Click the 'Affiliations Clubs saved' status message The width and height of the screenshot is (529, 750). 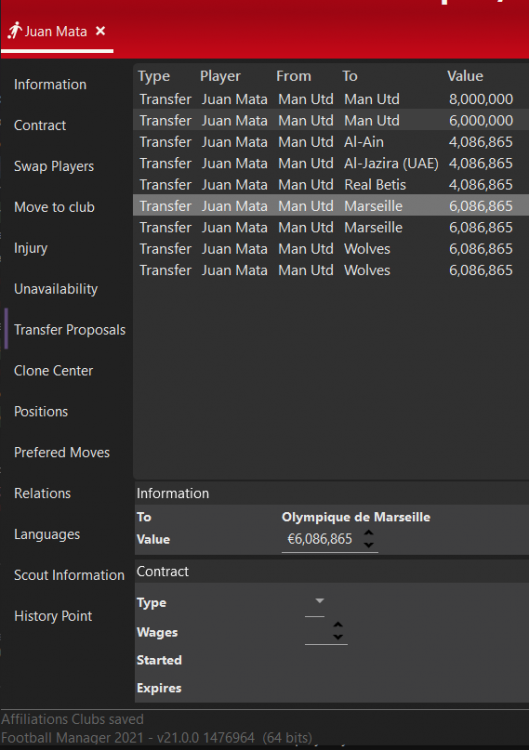pyautogui.click(x=72, y=719)
